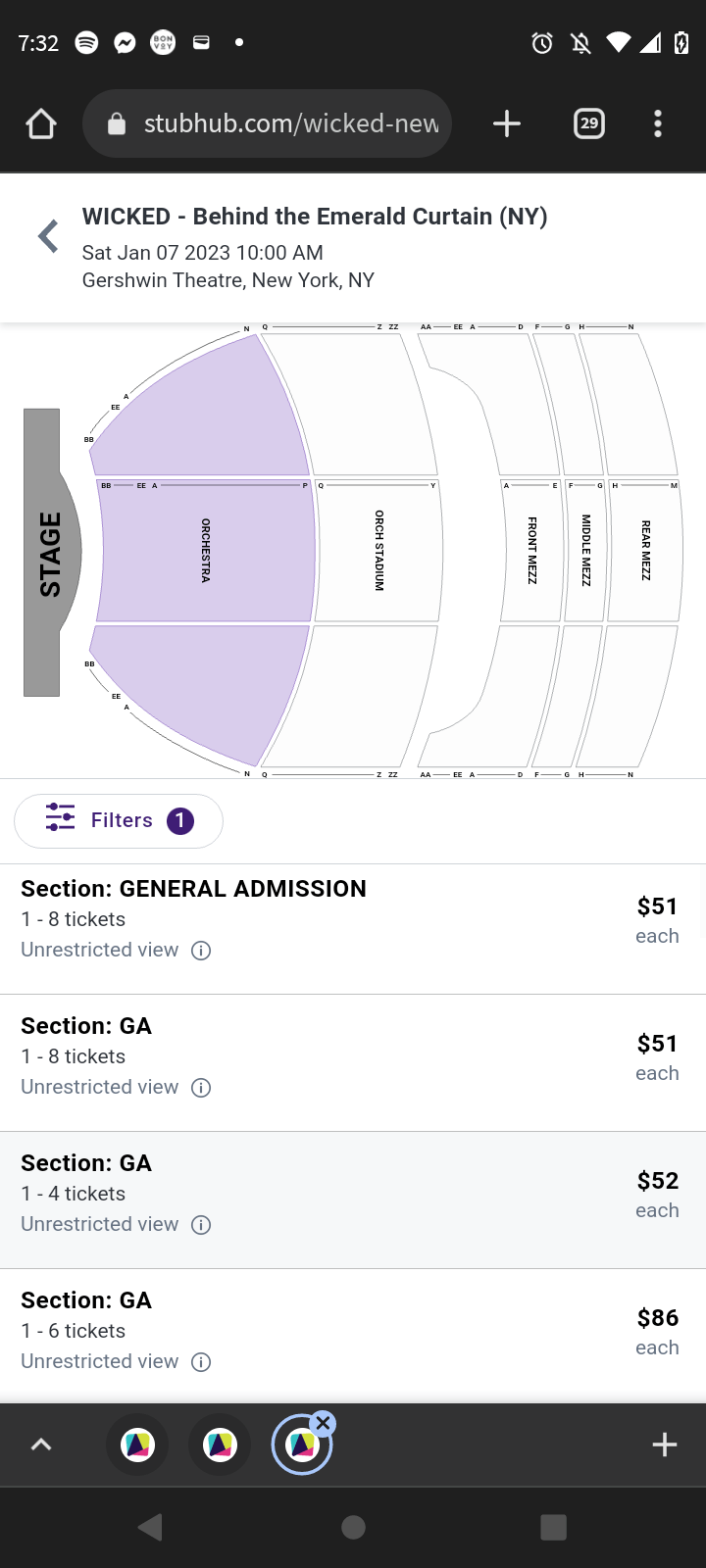Open the Filters panel
This screenshot has height=1568, width=706.
click(x=118, y=820)
